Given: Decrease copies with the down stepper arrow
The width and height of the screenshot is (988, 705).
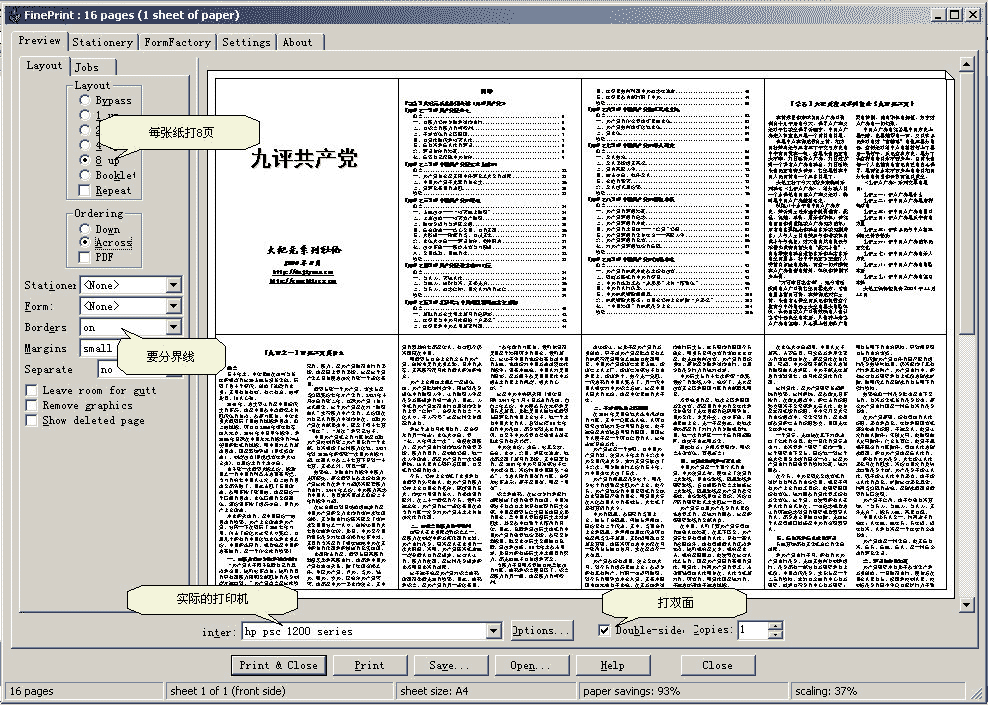Looking at the screenshot, I should (x=775, y=635).
